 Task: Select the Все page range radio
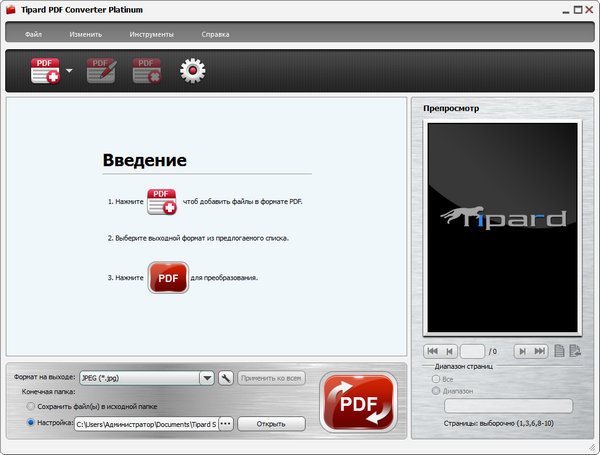click(436, 379)
